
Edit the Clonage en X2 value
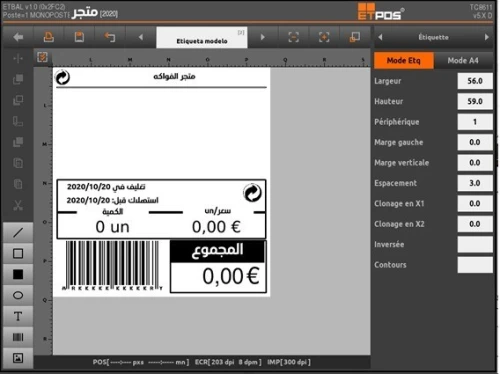click(x=475, y=224)
